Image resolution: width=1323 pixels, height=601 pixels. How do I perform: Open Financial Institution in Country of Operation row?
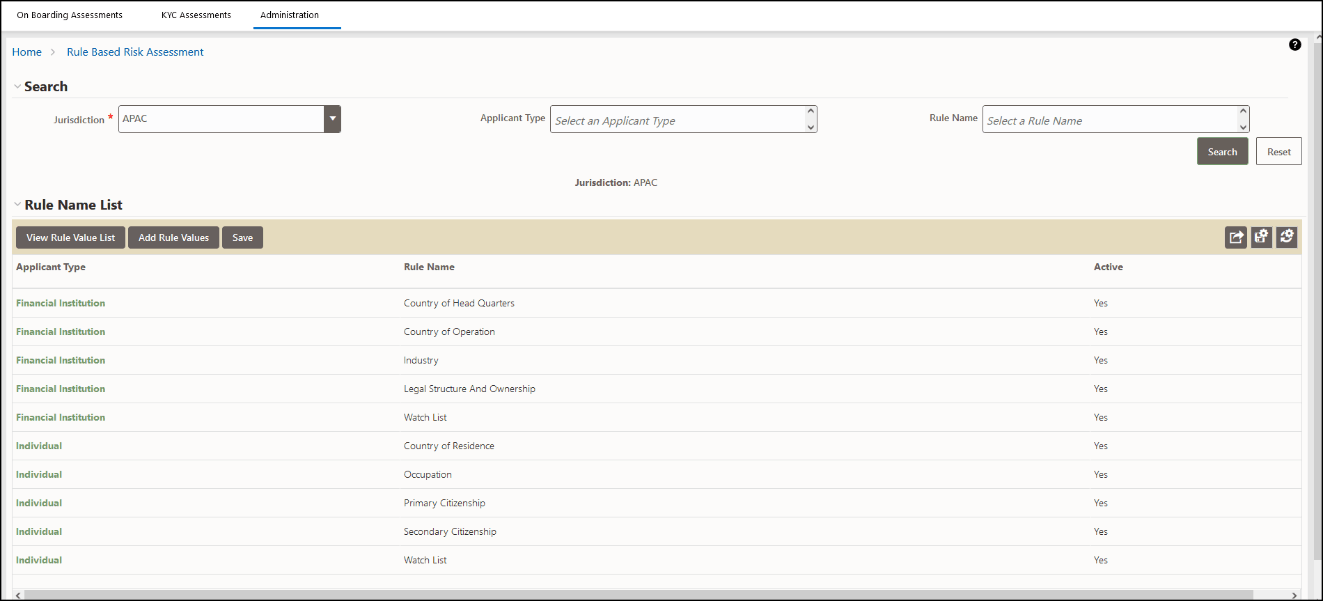point(60,332)
